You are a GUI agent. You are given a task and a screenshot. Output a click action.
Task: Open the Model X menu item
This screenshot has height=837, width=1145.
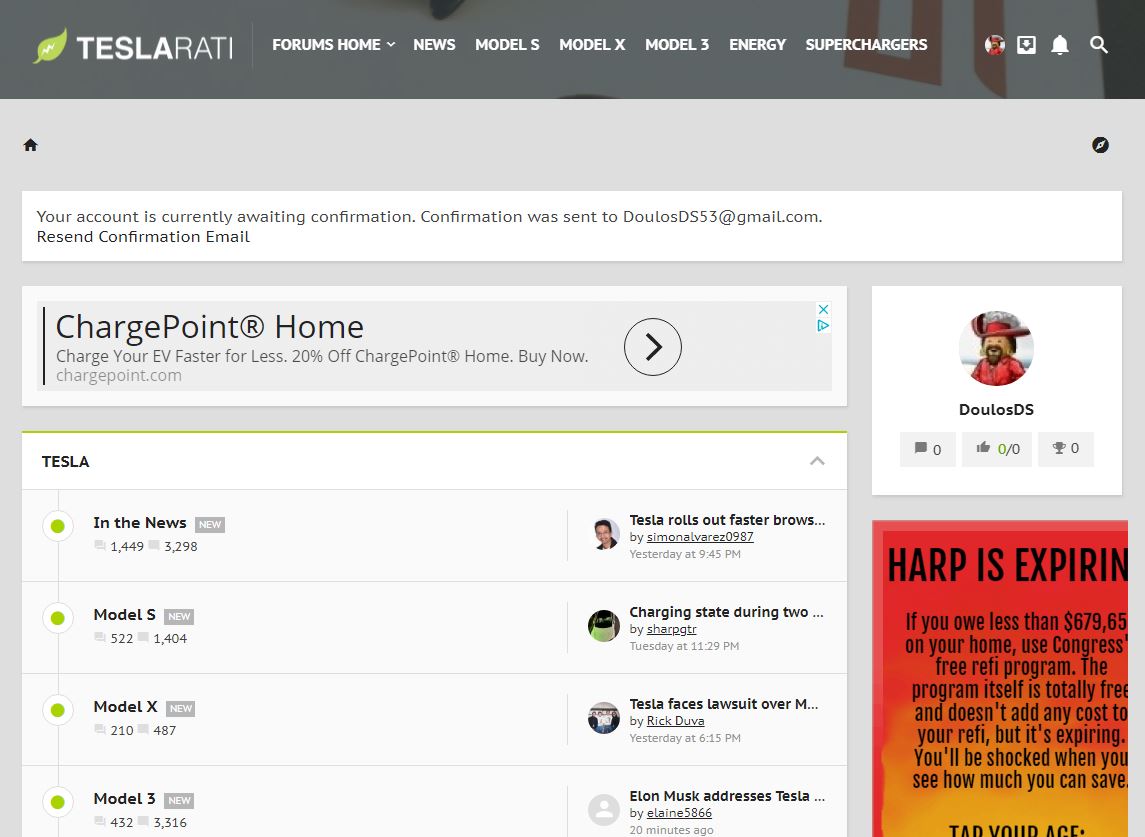(591, 45)
